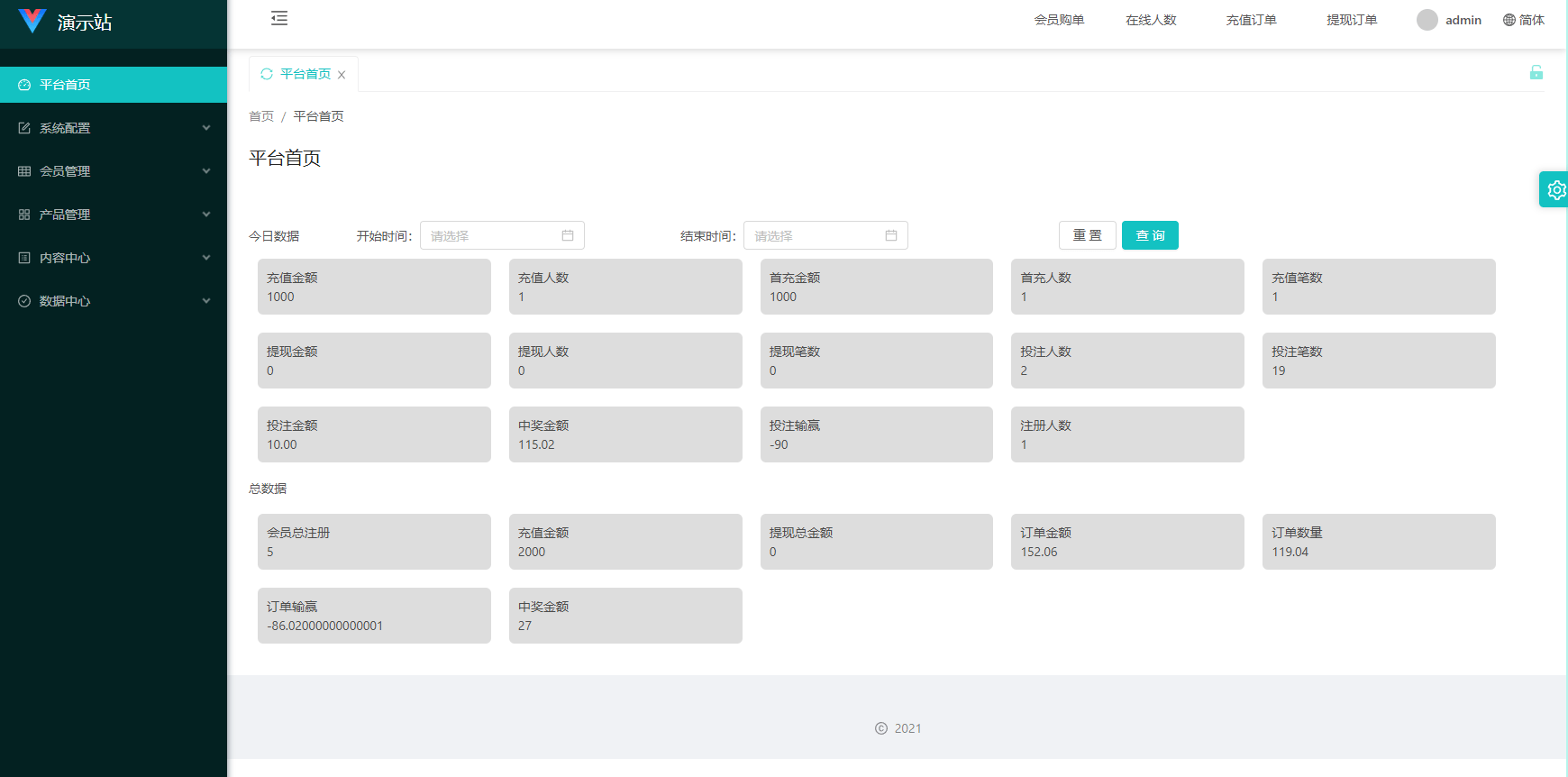
Task: Expand 数据中心 using its chevron arrow
Action: pos(206,301)
